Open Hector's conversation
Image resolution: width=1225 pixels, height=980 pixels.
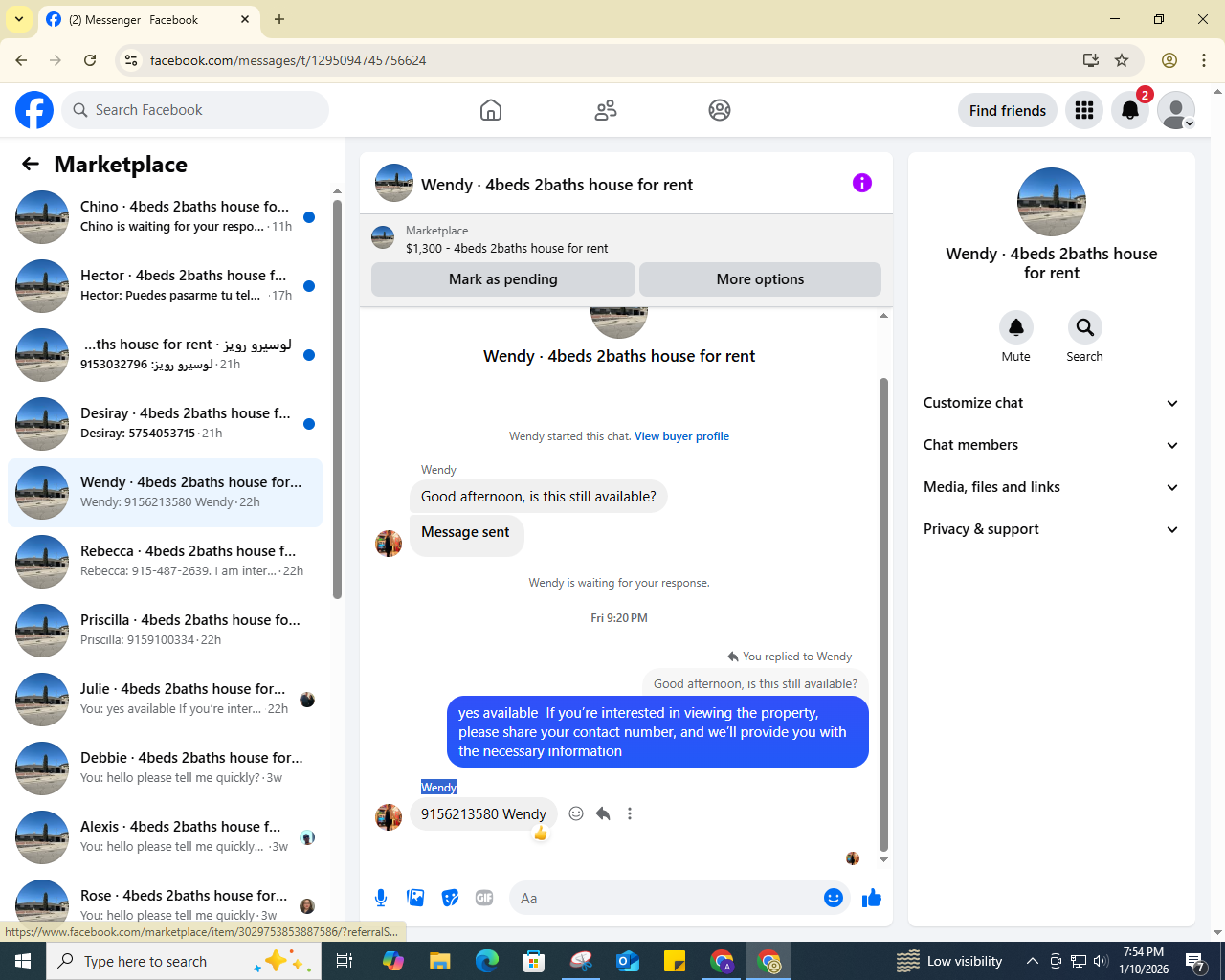(x=165, y=285)
